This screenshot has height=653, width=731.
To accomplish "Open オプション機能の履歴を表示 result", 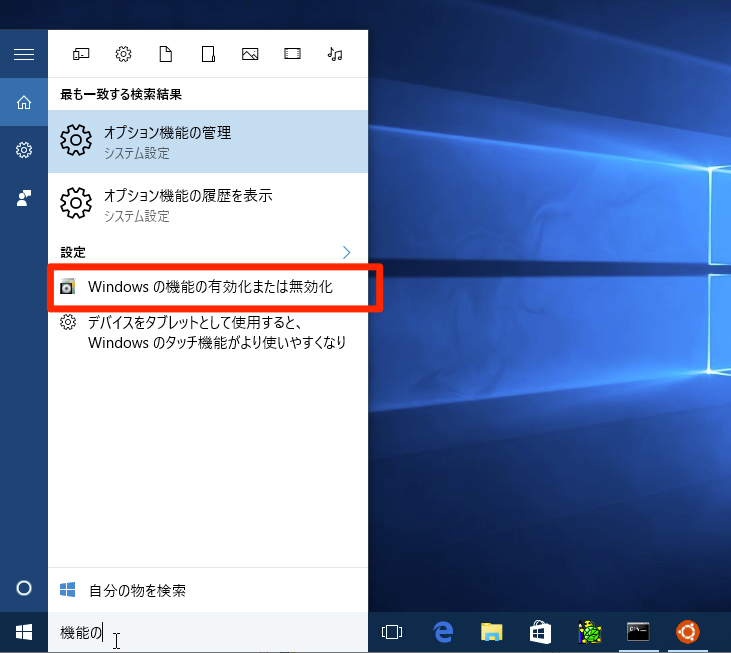I will click(x=208, y=204).
